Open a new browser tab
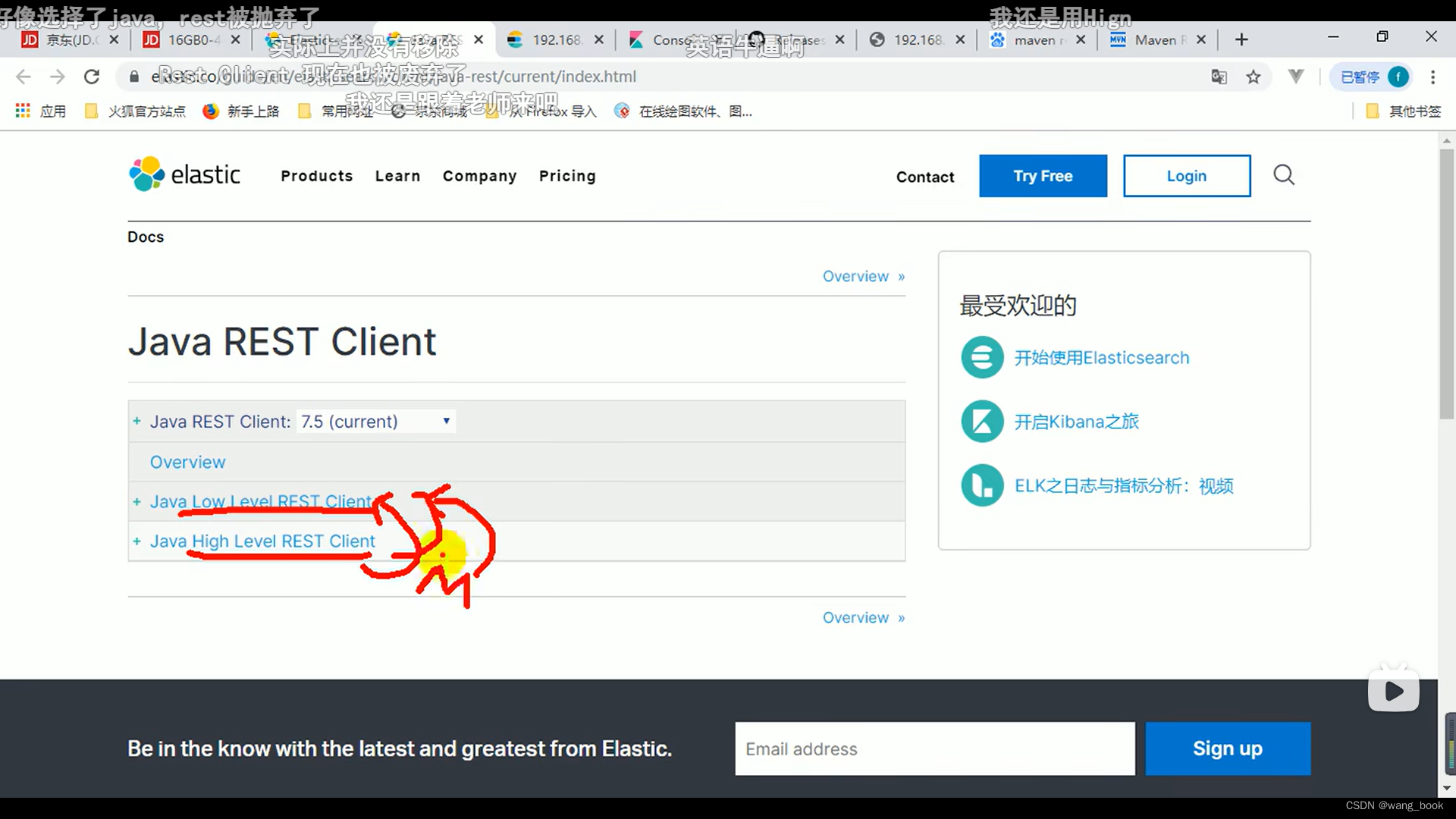The height and width of the screenshot is (819, 1456). [1241, 39]
